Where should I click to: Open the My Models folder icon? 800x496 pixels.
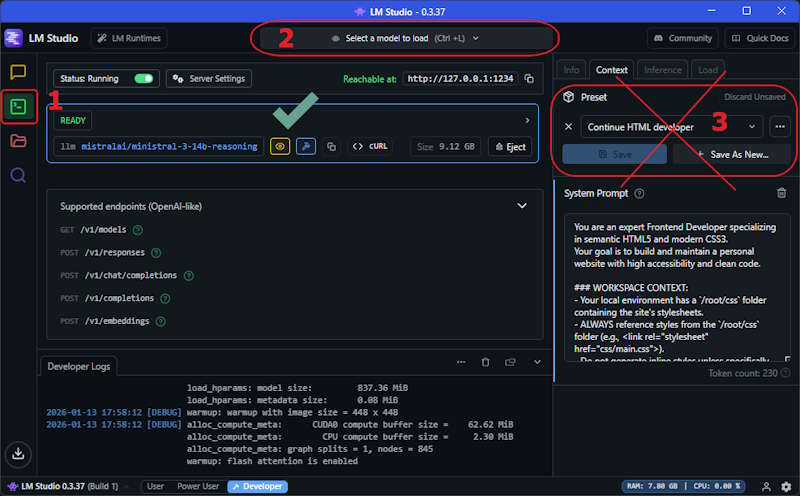coord(18,141)
